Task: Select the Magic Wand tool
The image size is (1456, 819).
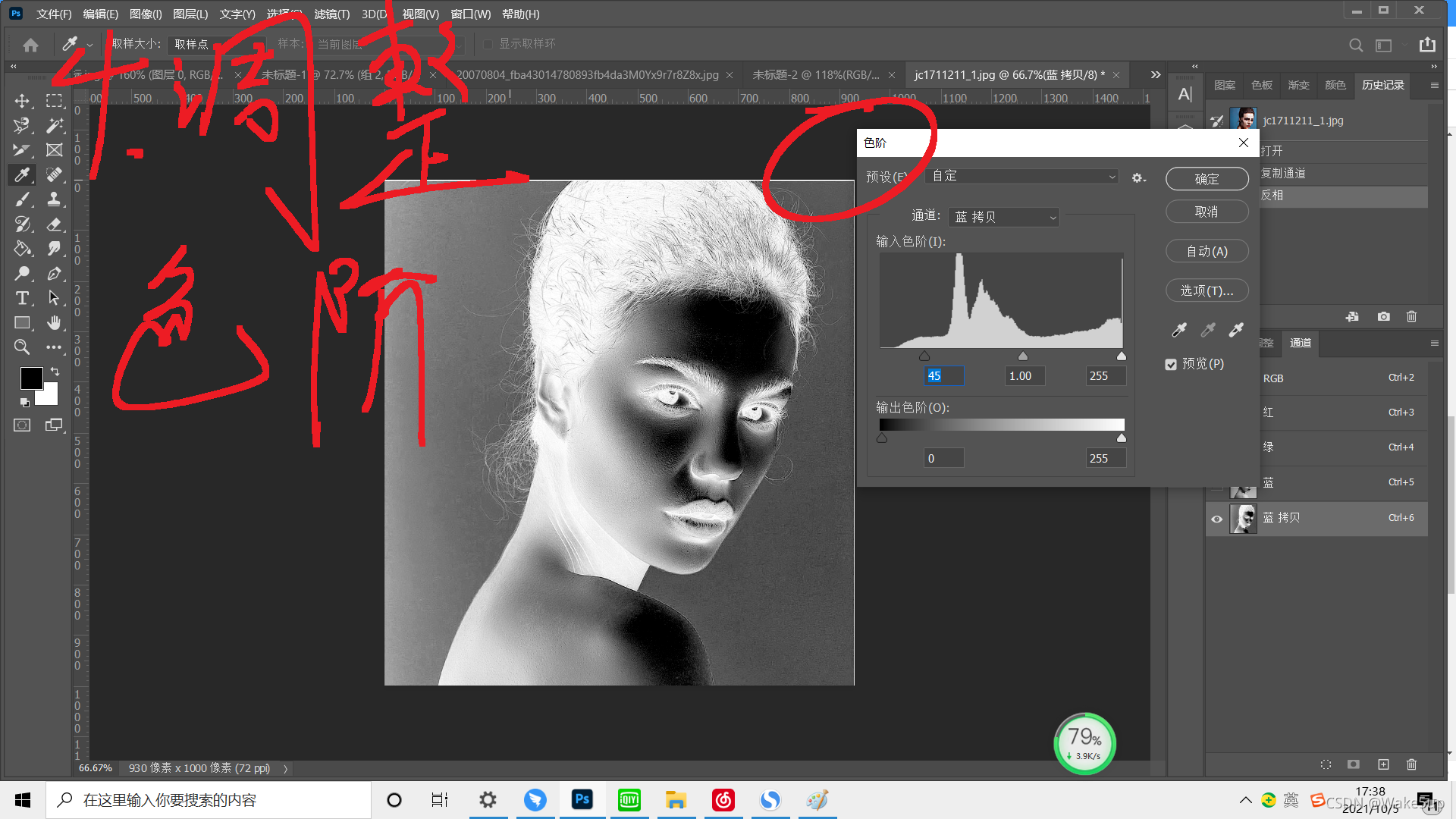Action: pos(54,125)
